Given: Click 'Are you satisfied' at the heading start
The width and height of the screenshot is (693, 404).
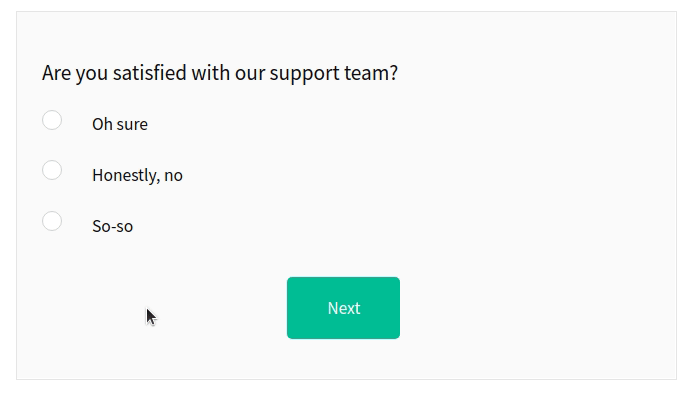Looking at the screenshot, I should [114, 73].
